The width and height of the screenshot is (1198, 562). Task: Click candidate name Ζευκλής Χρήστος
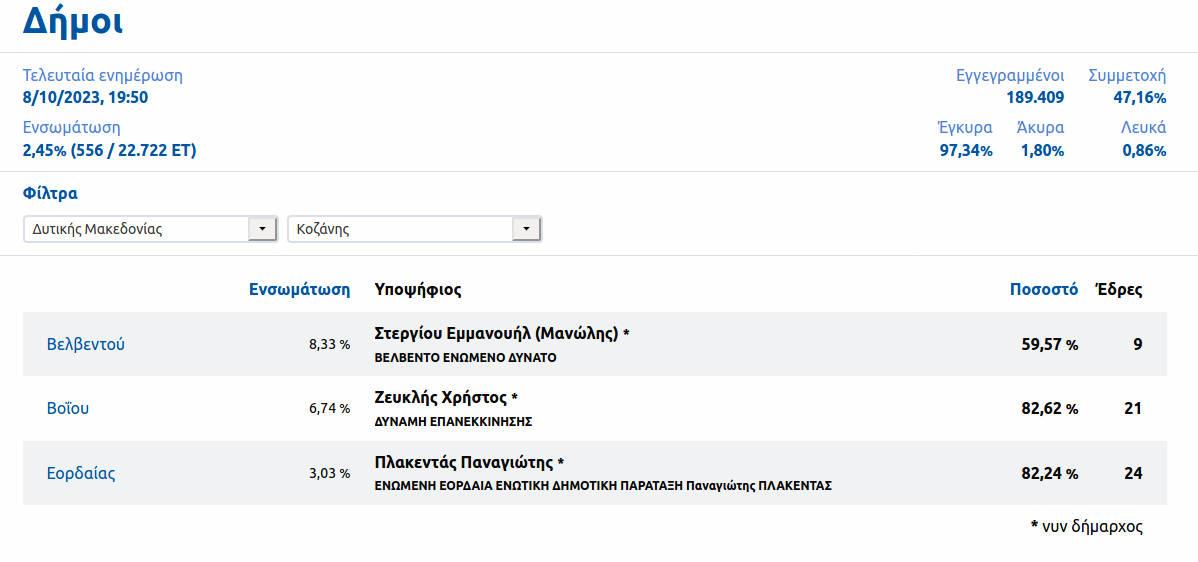440,398
